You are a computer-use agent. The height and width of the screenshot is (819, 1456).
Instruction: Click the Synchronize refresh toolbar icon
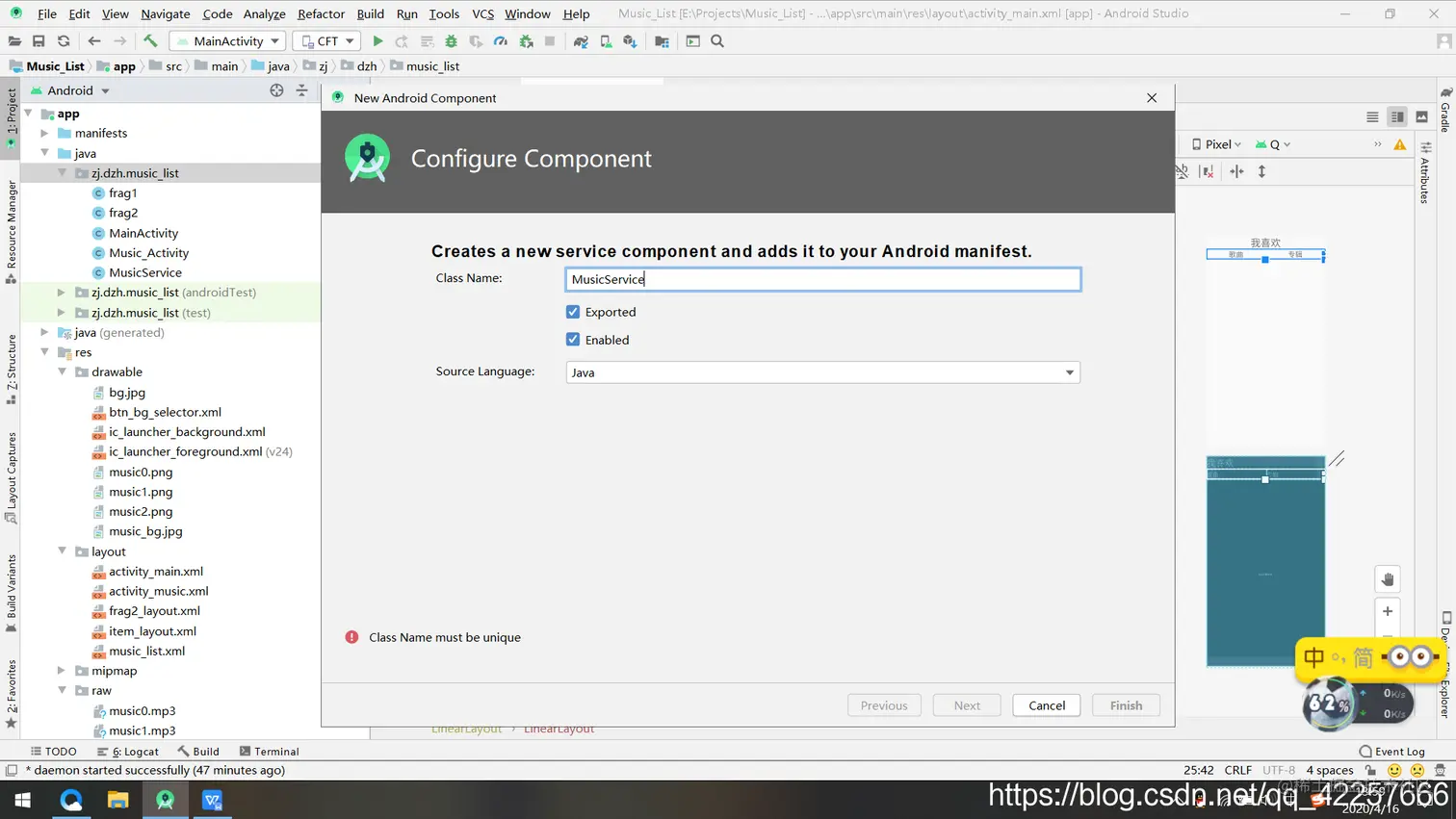[64, 41]
